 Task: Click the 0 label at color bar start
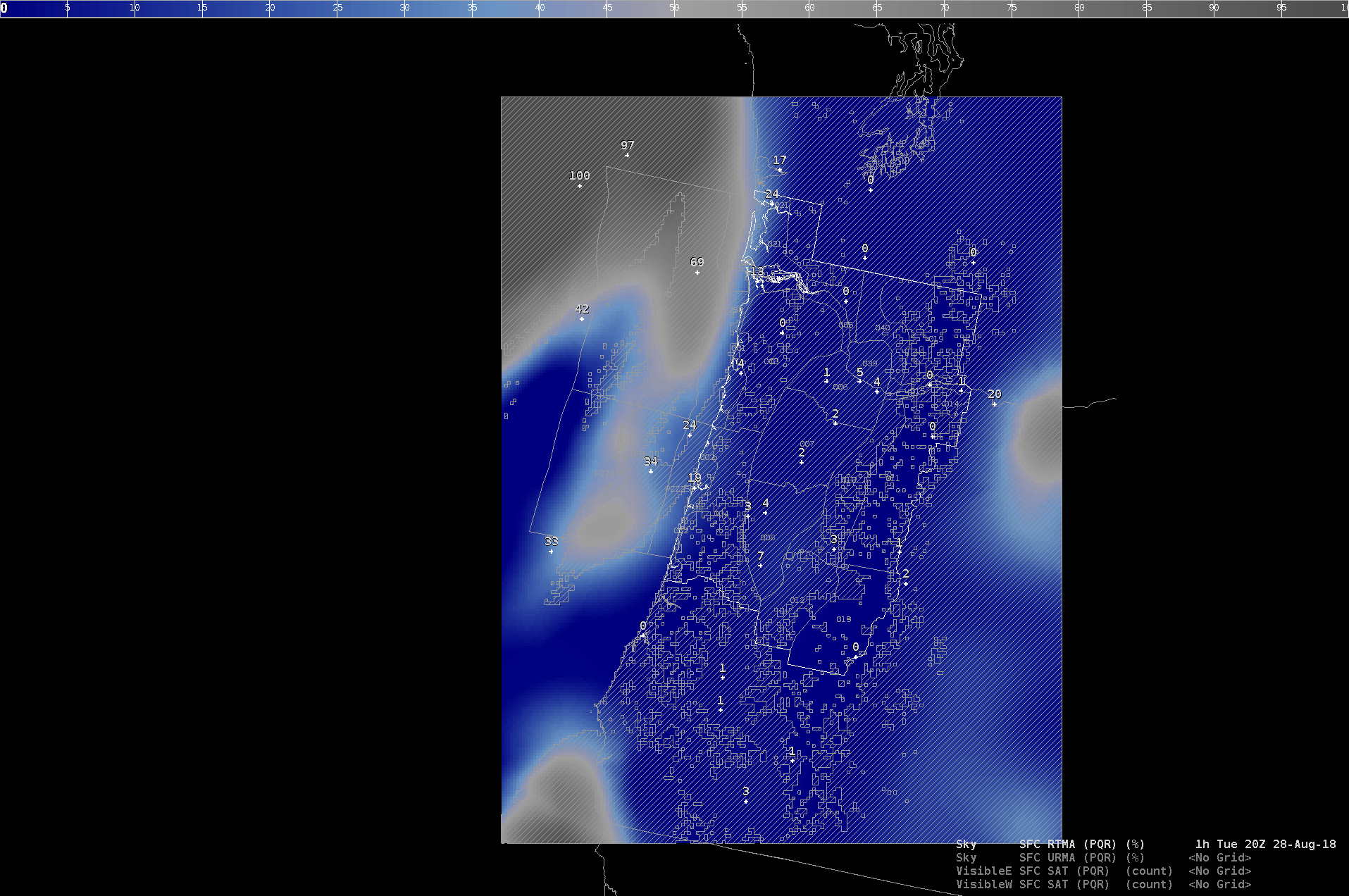point(4,8)
